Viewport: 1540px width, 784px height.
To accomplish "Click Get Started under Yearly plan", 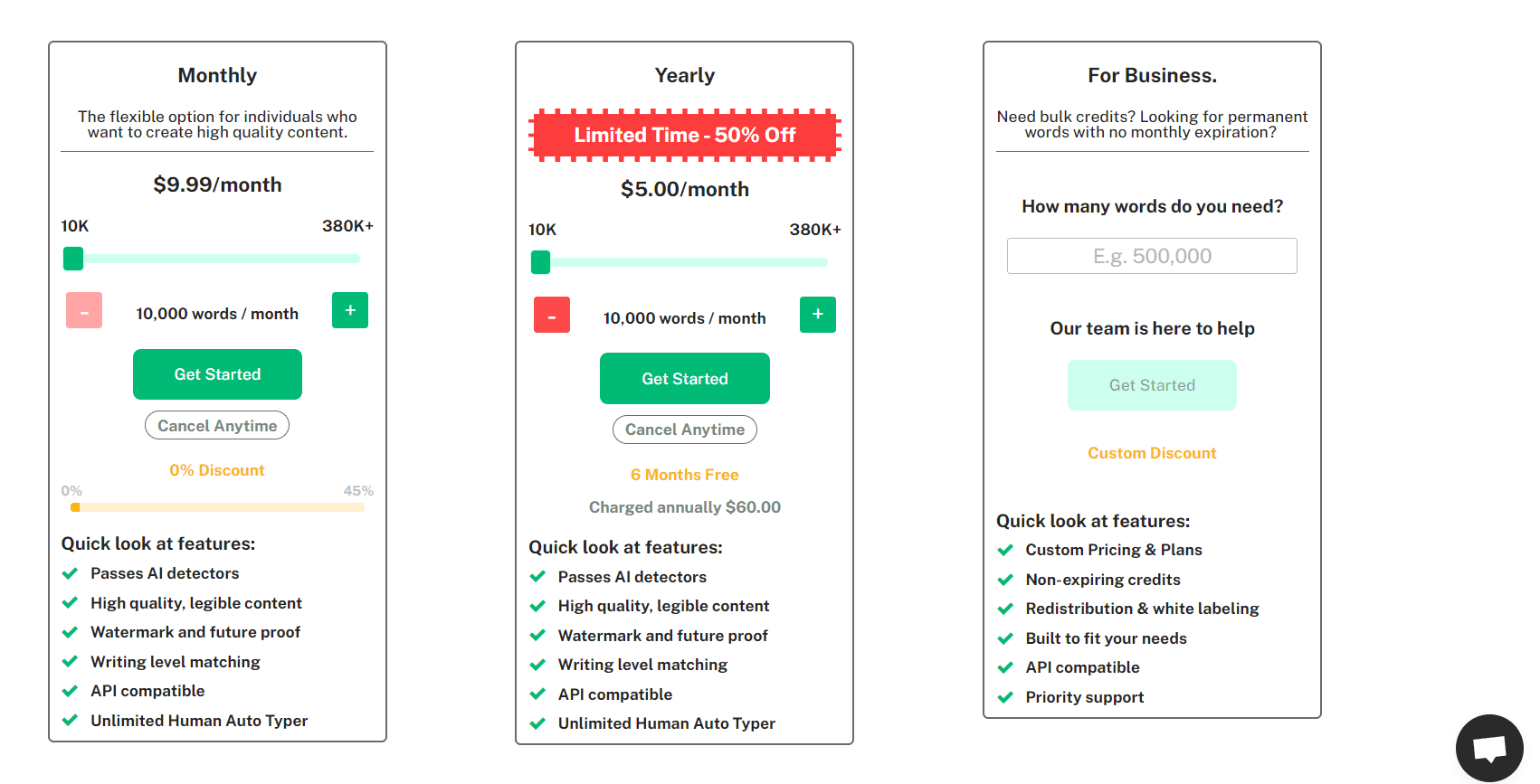I will [685, 379].
